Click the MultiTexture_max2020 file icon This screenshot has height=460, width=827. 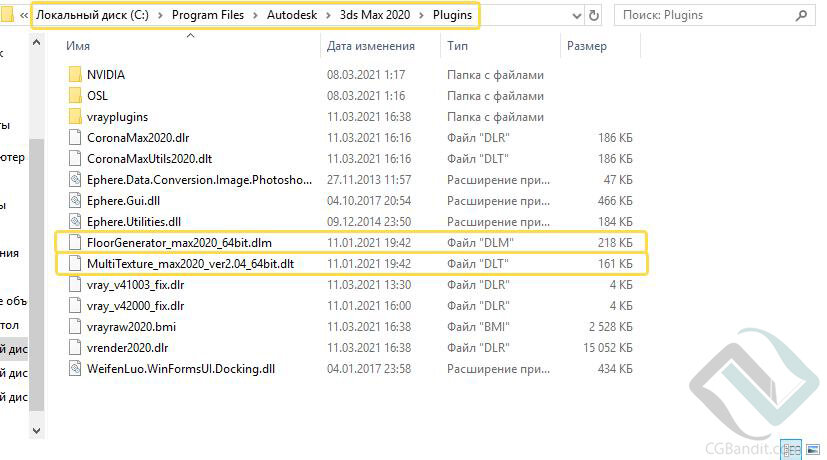(x=75, y=264)
